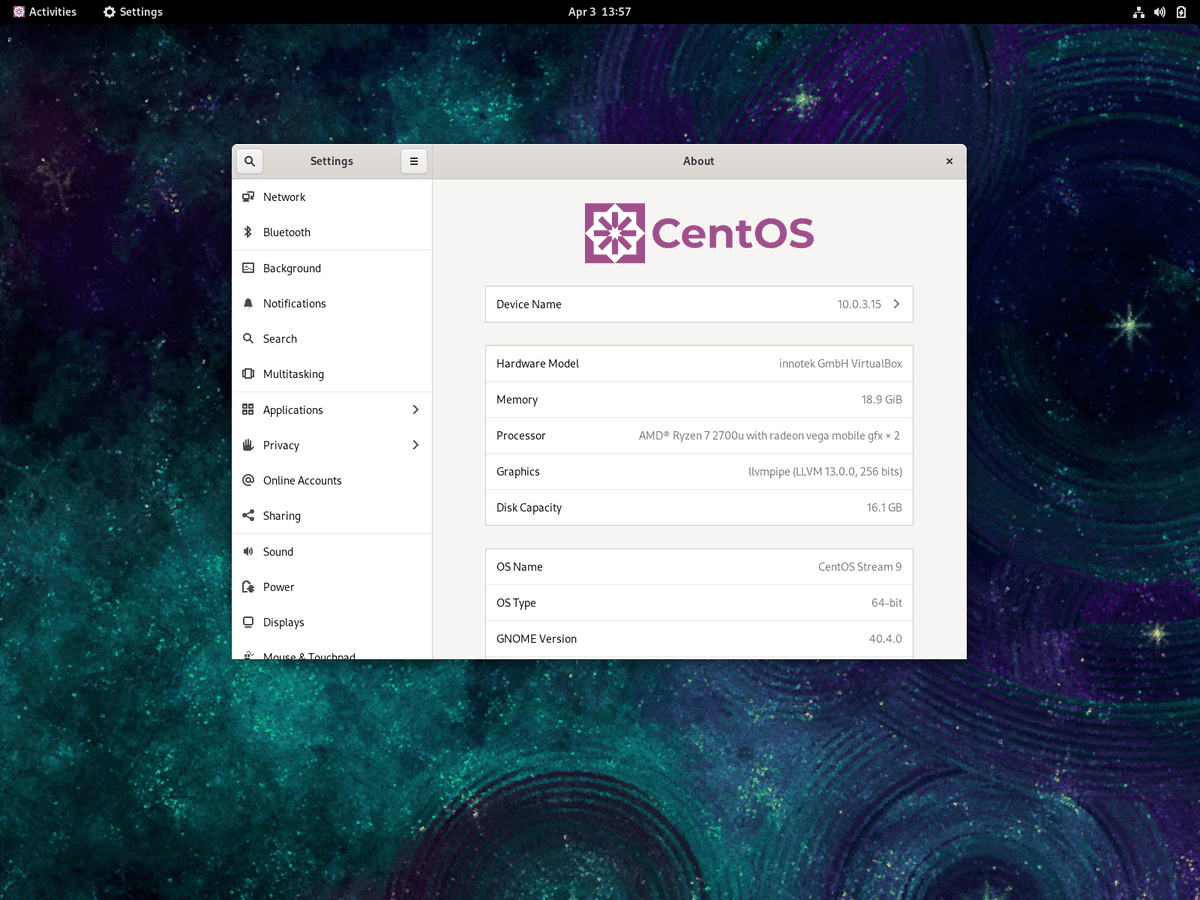Expand the Applications submenu chevron
Screen dimensions: 1200x900
415,410
